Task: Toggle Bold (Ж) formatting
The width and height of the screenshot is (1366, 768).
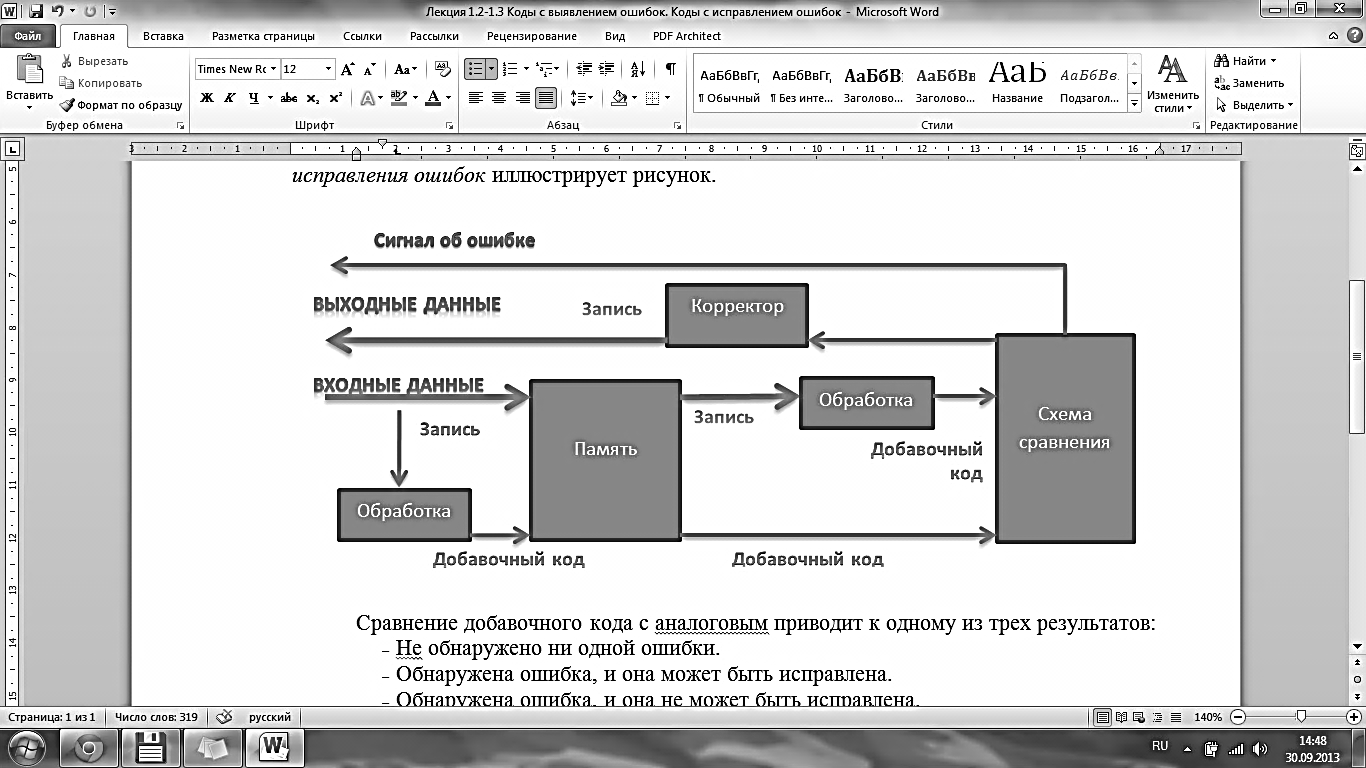Action: click(x=207, y=98)
